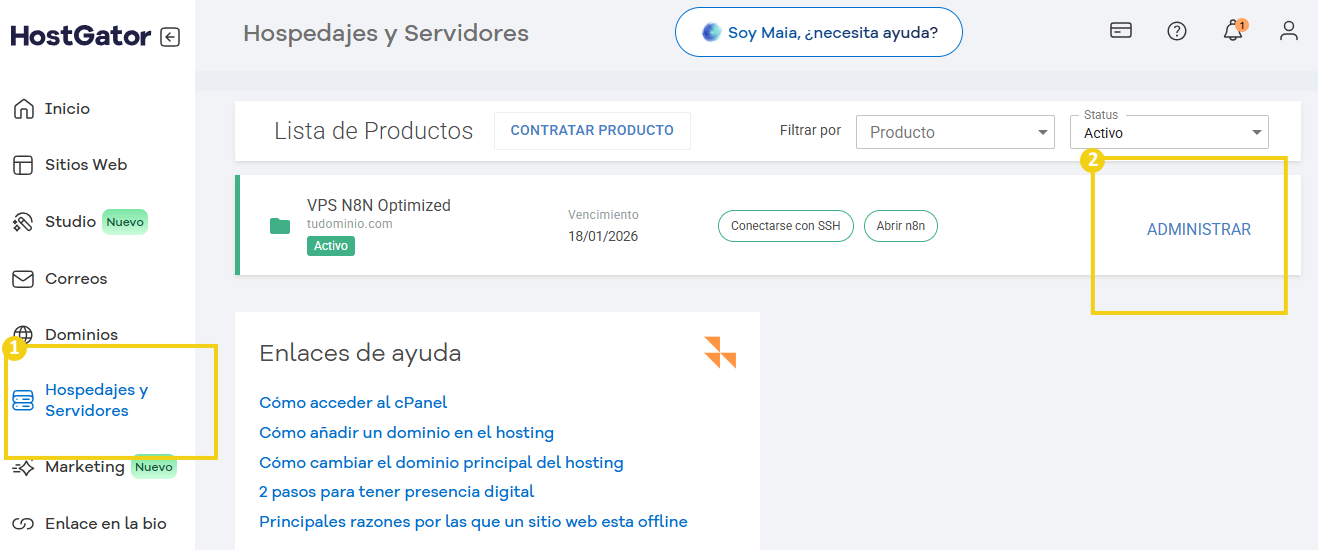Open the Producto filter dropdown

(x=955, y=132)
